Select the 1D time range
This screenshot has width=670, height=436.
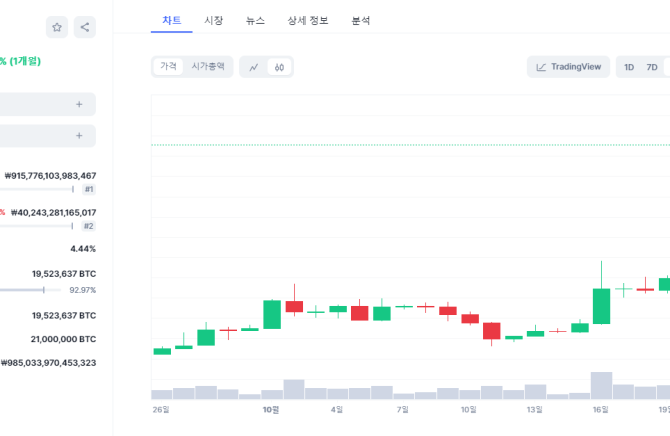point(629,67)
